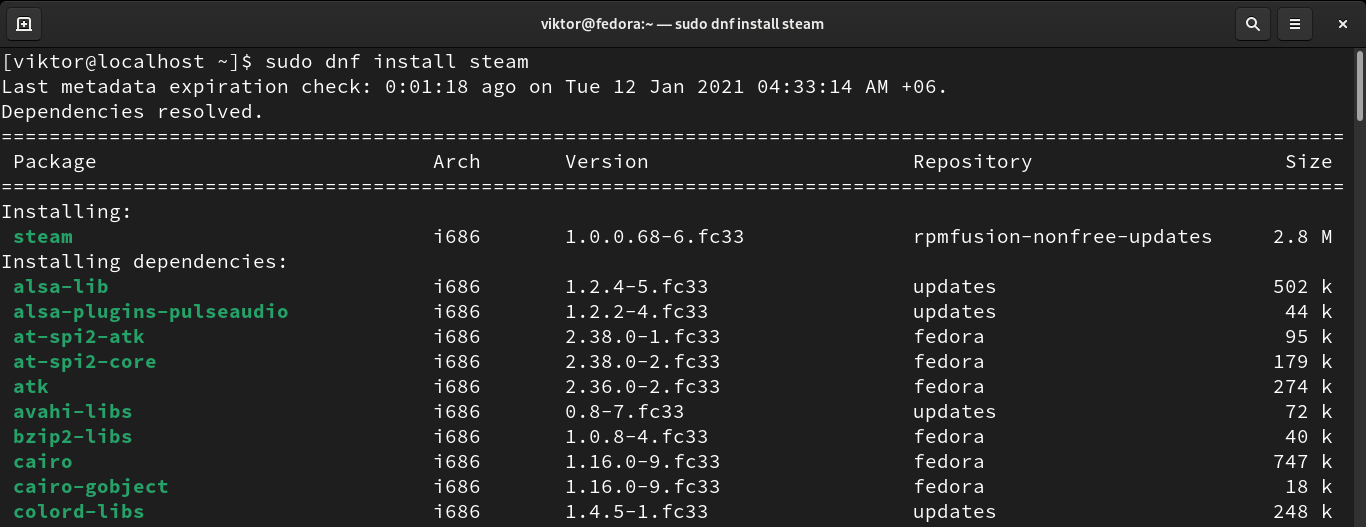
Task: Click the Package column header
Action: click(x=55, y=162)
